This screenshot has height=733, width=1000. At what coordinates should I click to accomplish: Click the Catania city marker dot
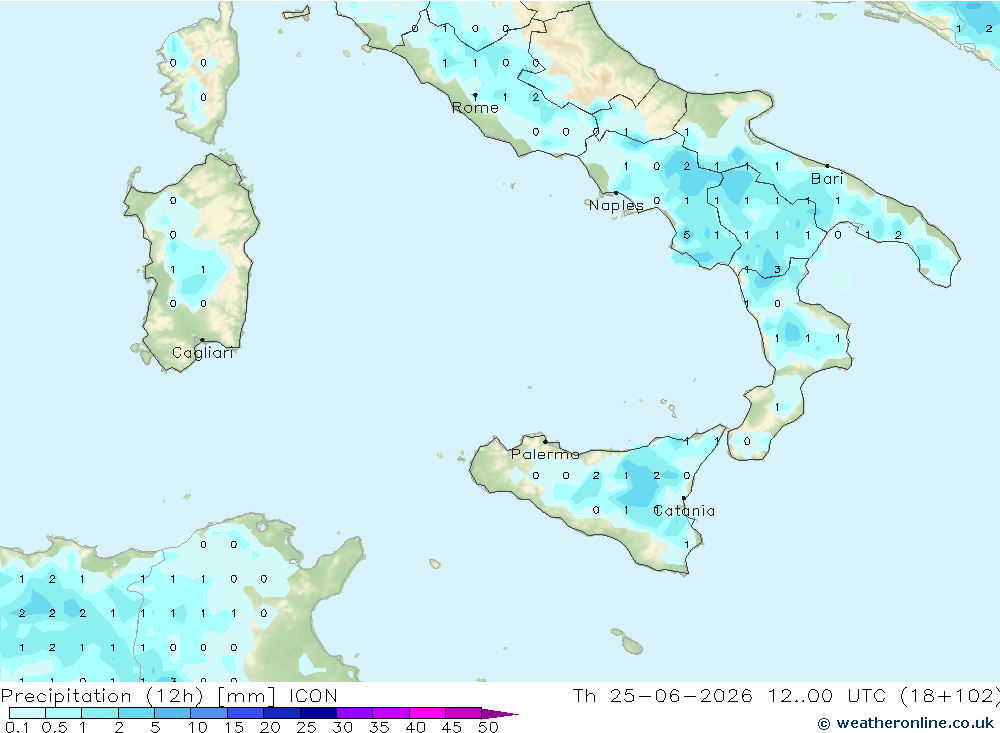click(x=684, y=498)
